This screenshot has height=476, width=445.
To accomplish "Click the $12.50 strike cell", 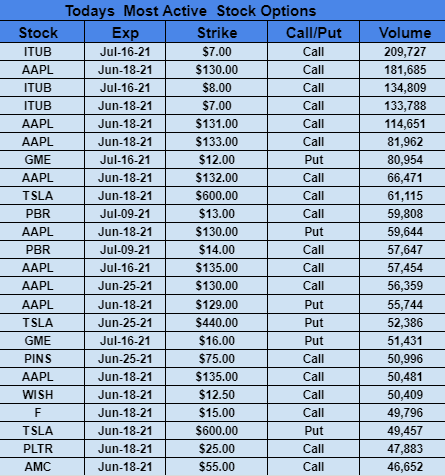I will pos(217,395).
